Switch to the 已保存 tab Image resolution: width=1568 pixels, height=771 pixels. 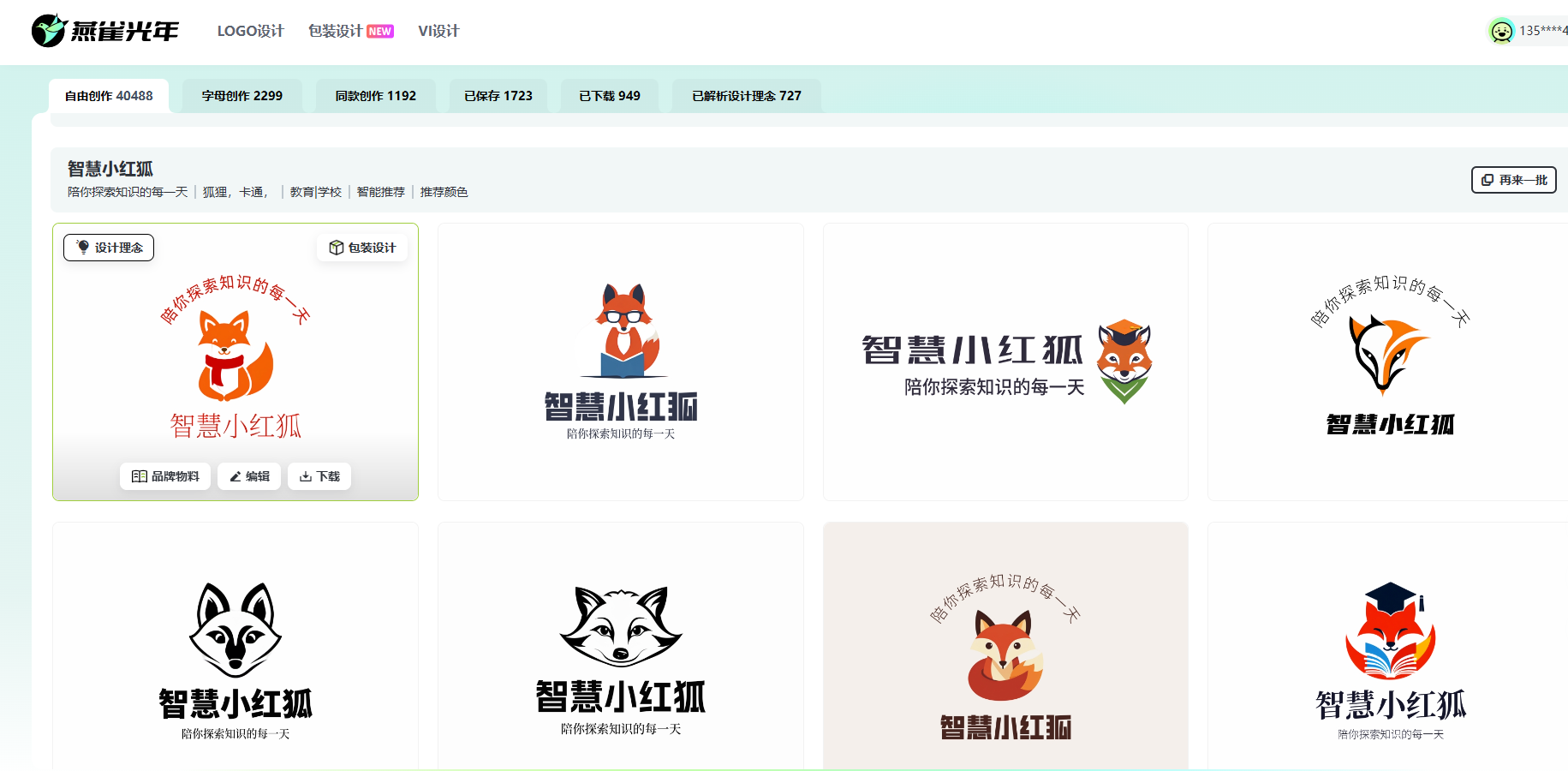pos(498,96)
